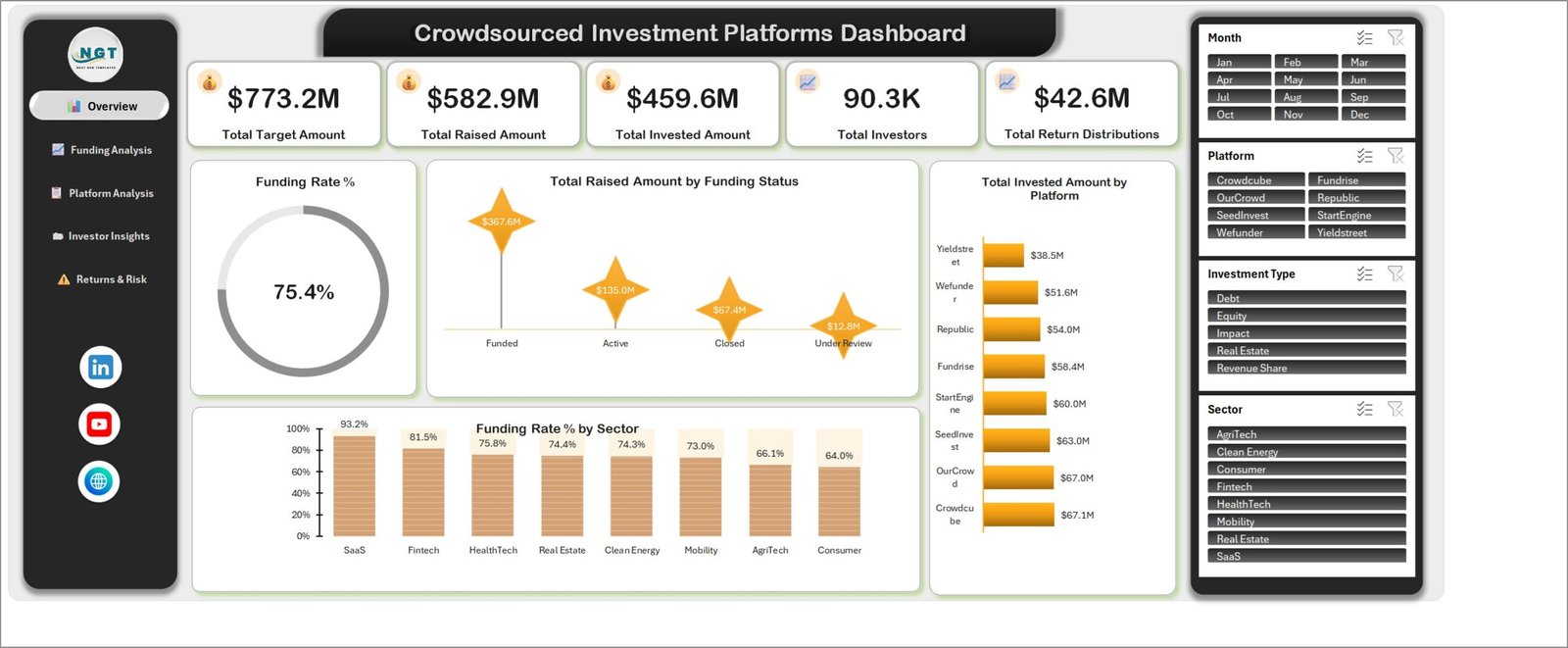
Task: Select OurCrowd platform filter
Action: pos(1255,198)
